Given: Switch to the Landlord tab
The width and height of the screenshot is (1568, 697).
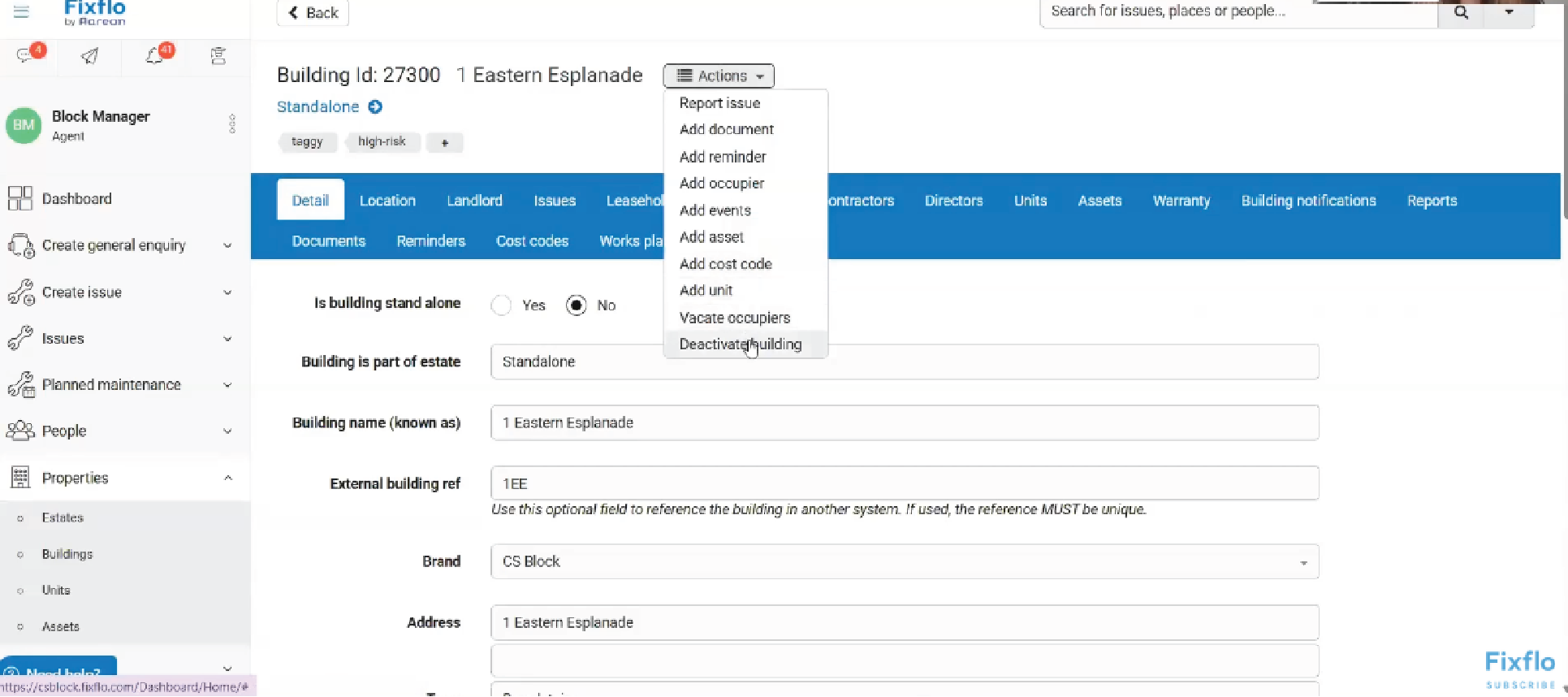Looking at the screenshot, I should point(474,201).
